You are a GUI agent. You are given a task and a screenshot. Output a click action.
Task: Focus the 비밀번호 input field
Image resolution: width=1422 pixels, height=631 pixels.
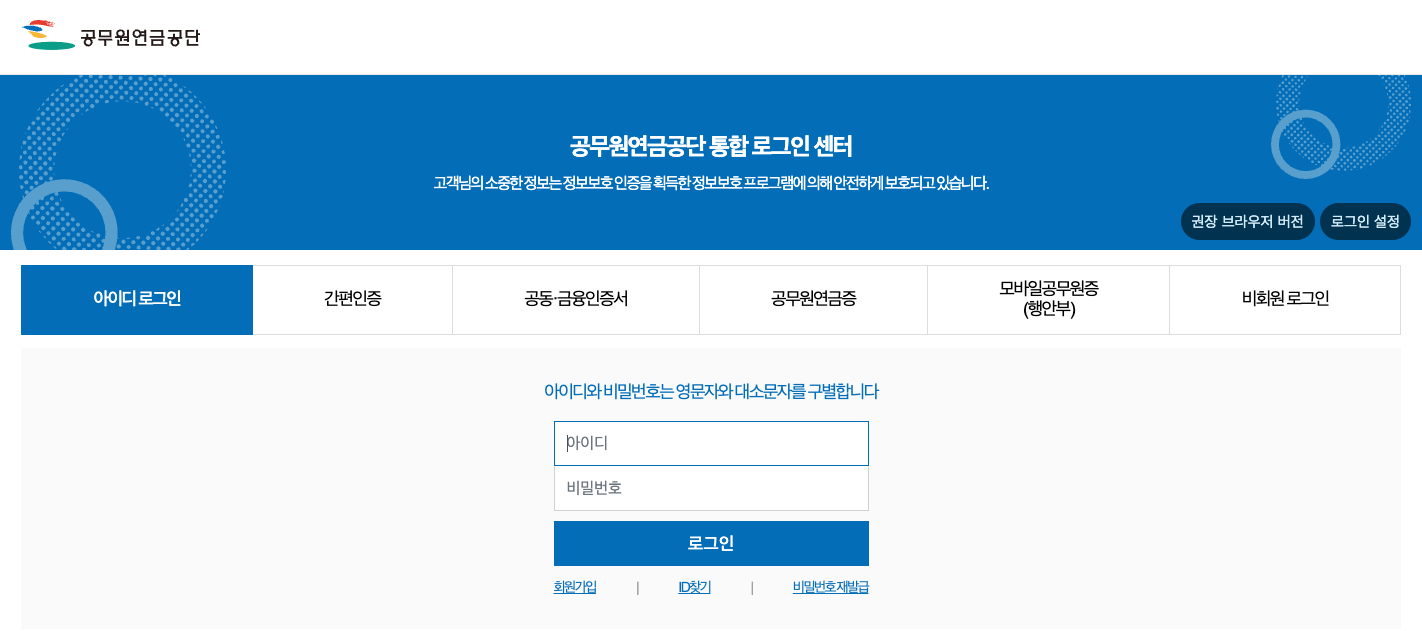pyautogui.click(x=711, y=488)
